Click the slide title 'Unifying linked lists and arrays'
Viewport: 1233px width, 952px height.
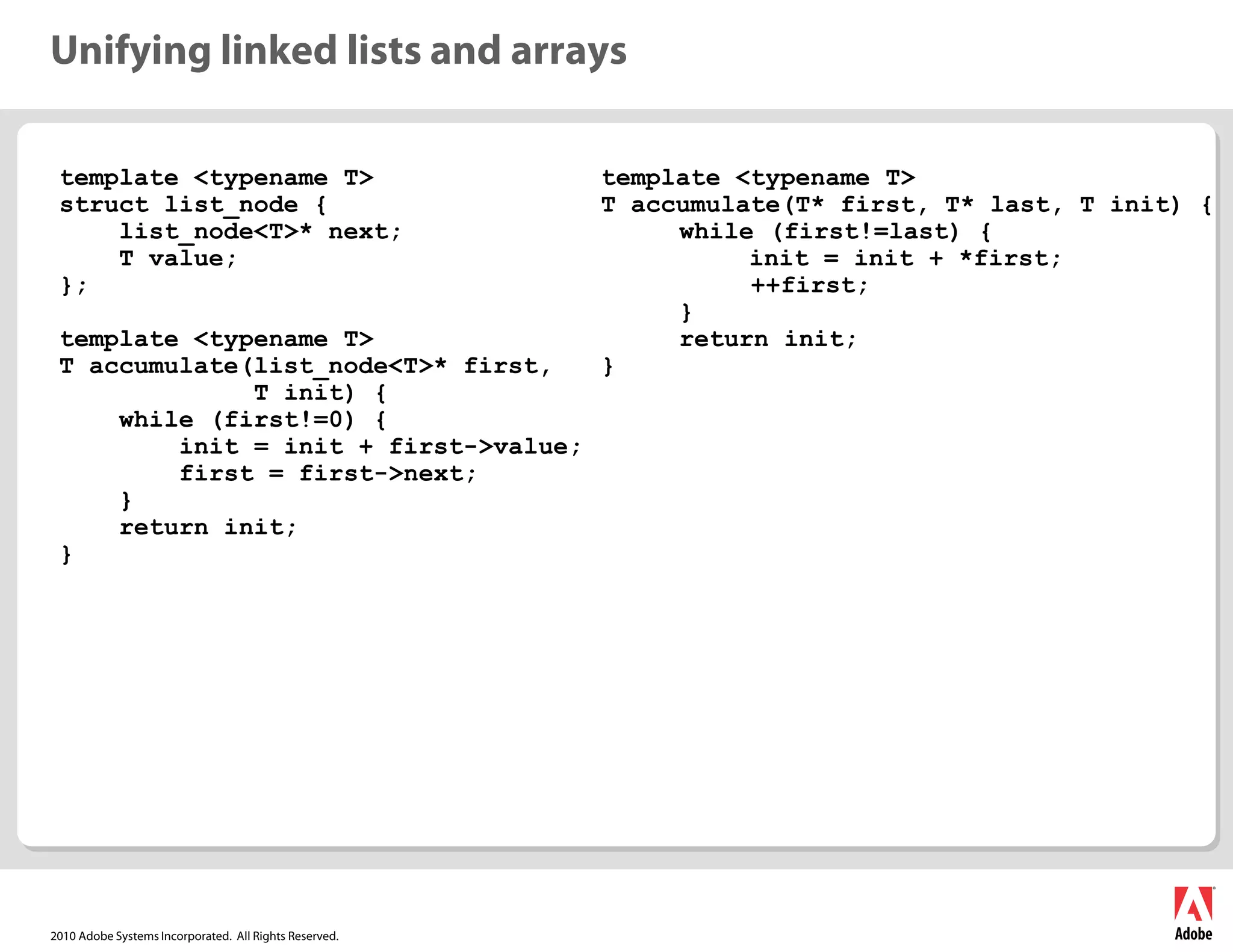click(x=339, y=51)
